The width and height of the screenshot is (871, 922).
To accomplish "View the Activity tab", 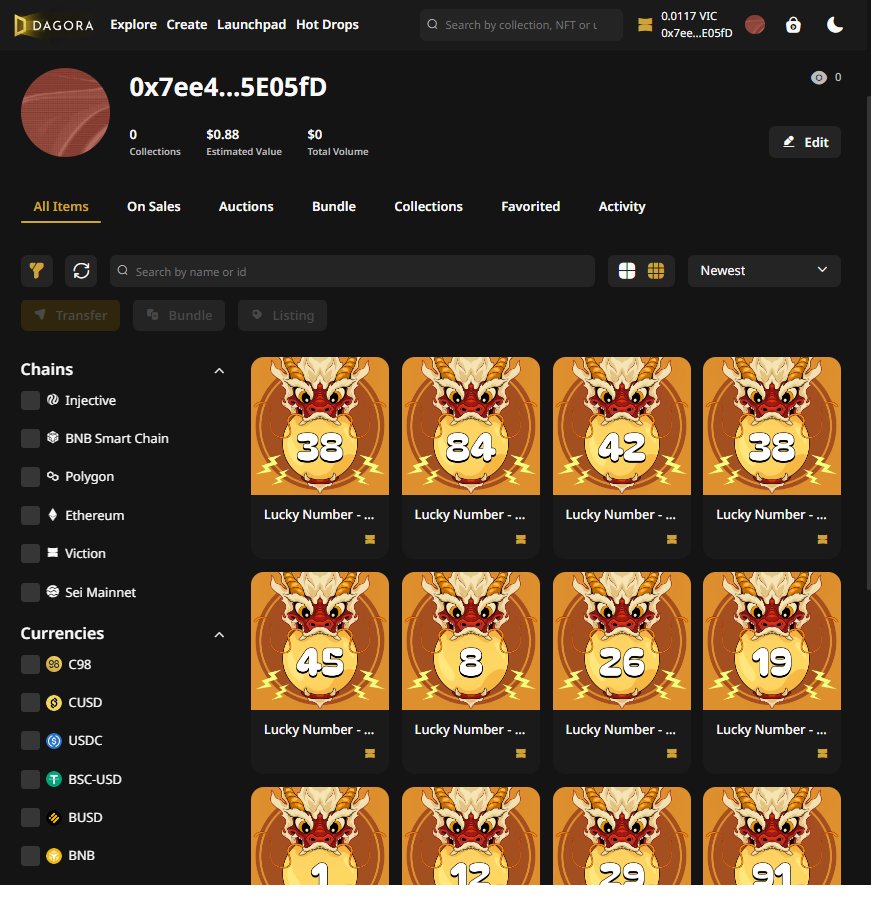I will click(x=622, y=206).
